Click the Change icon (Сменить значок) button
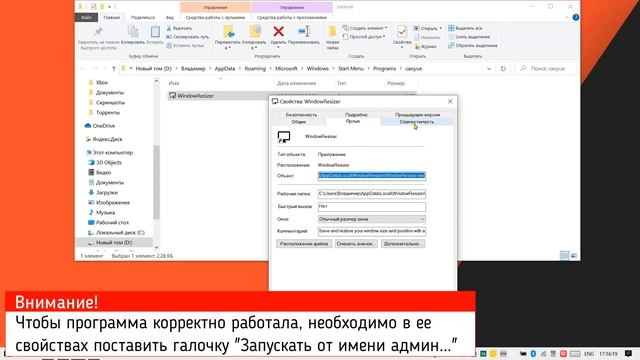The image size is (640, 360). tap(356, 244)
